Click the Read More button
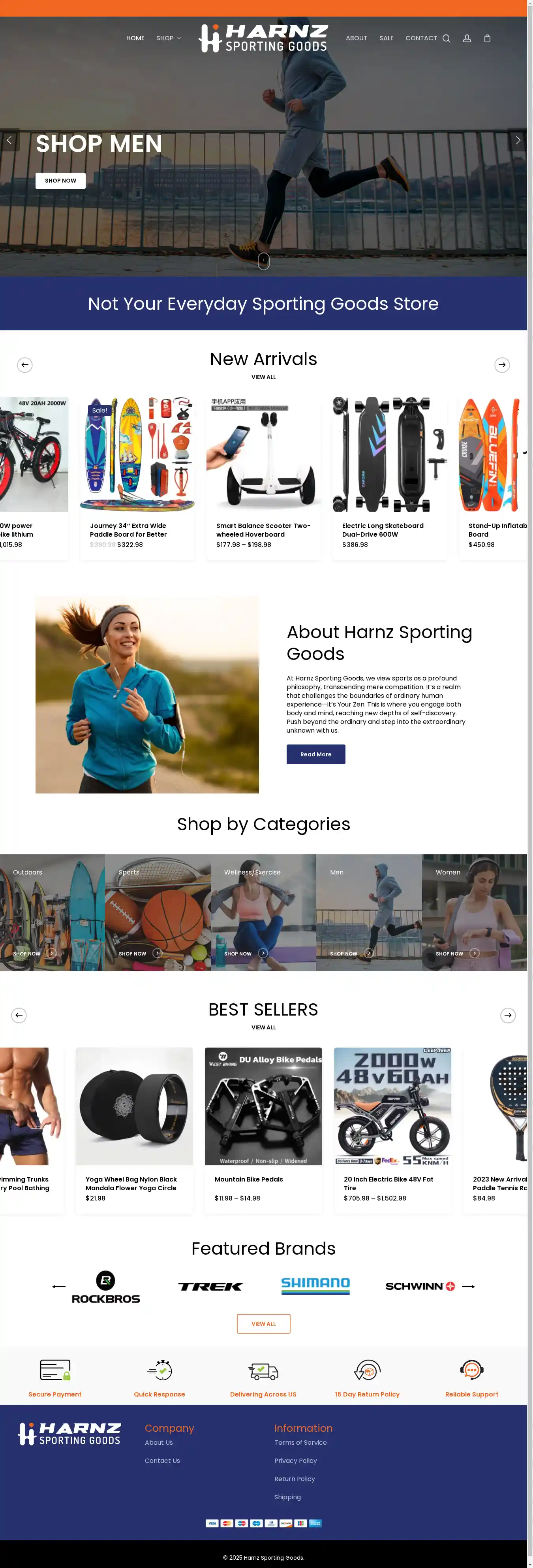The height and width of the screenshot is (1568, 533). pos(316,754)
